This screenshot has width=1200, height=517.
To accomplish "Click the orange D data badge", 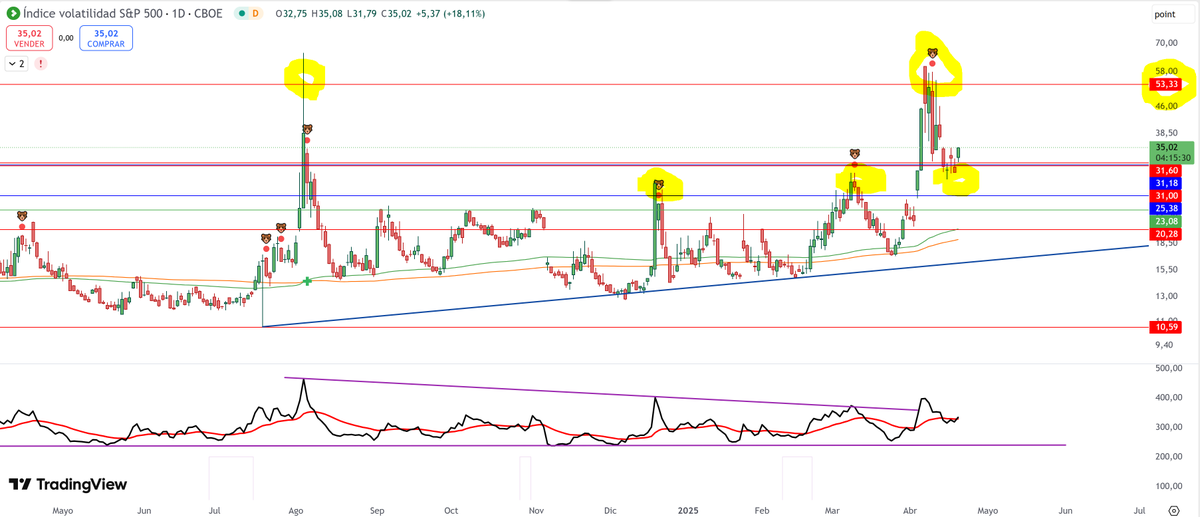I will [x=255, y=14].
